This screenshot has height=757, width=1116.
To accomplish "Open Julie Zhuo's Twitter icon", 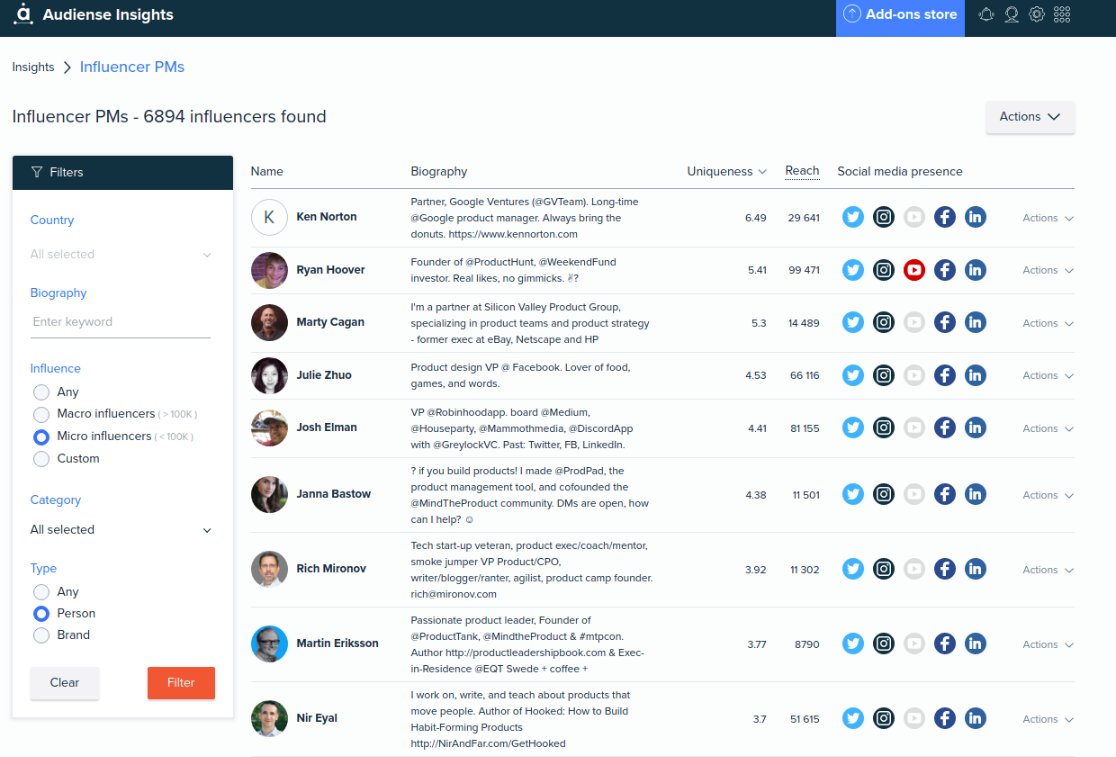I will click(853, 375).
